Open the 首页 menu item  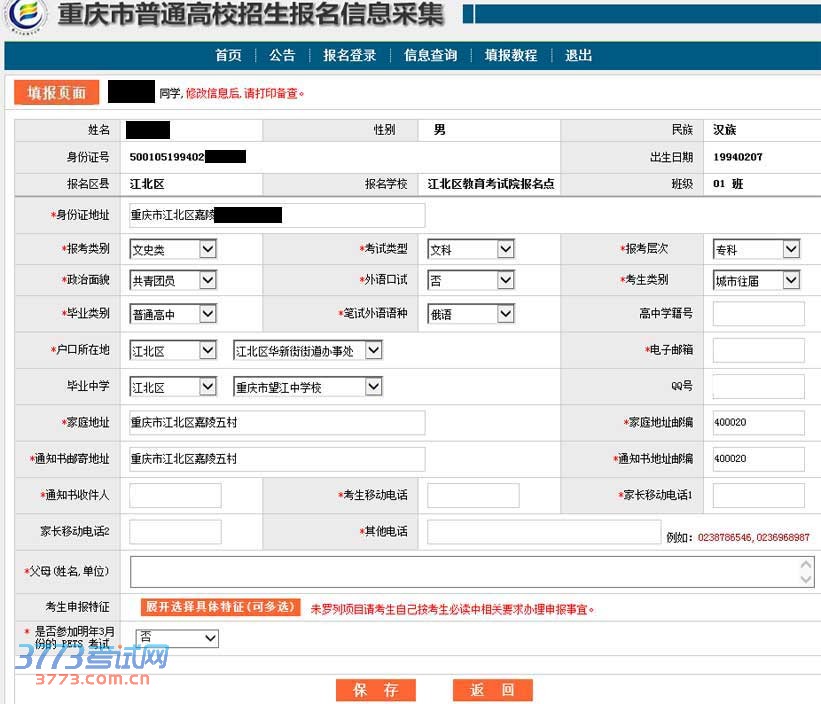coord(228,56)
